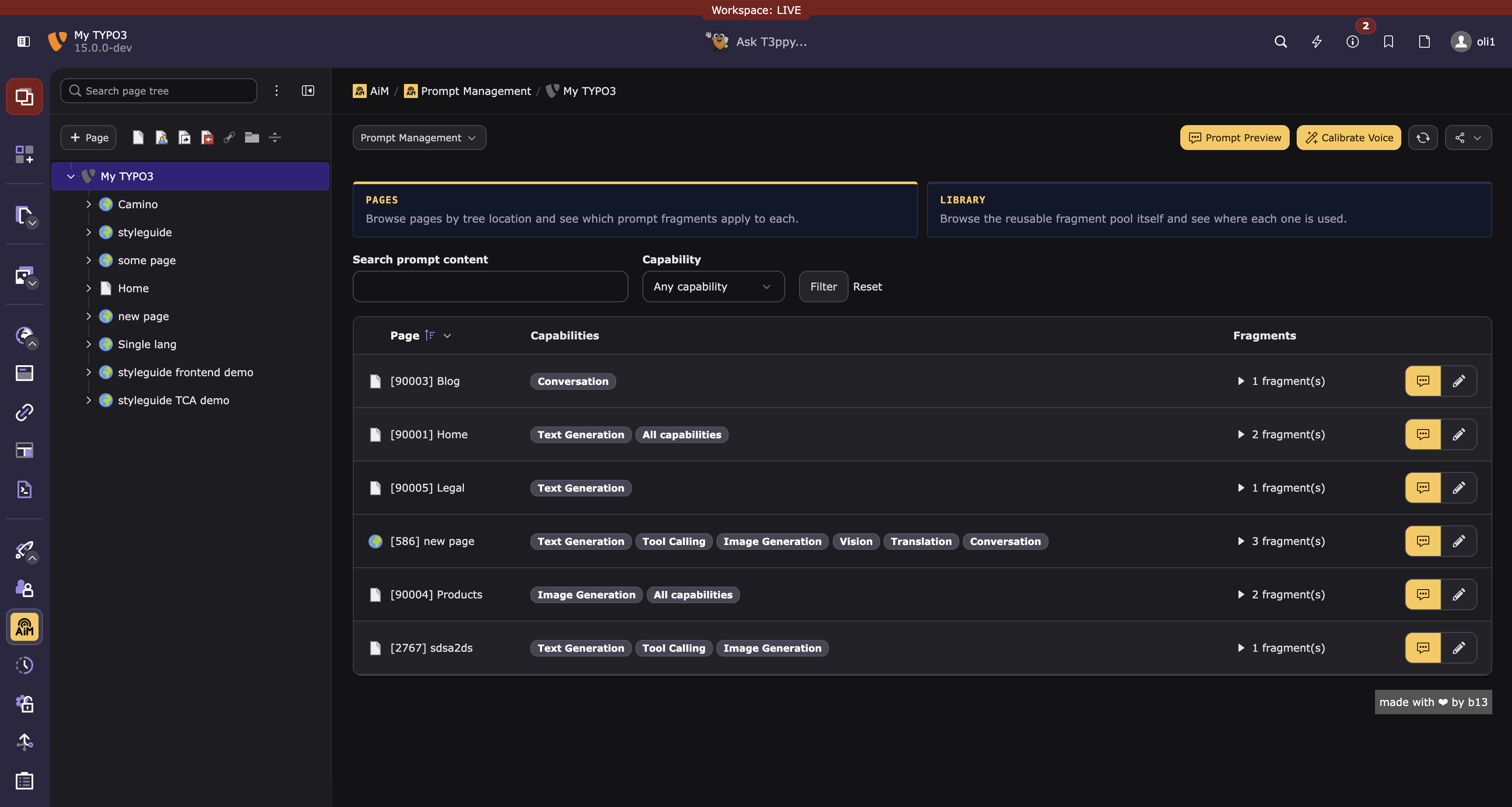Expand the Home tree node

click(89, 289)
